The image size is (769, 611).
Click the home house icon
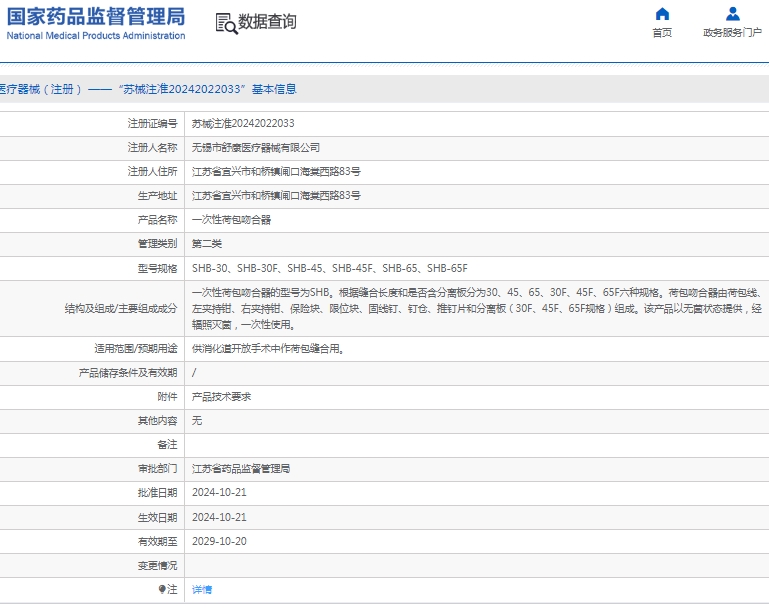click(x=662, y=14)
